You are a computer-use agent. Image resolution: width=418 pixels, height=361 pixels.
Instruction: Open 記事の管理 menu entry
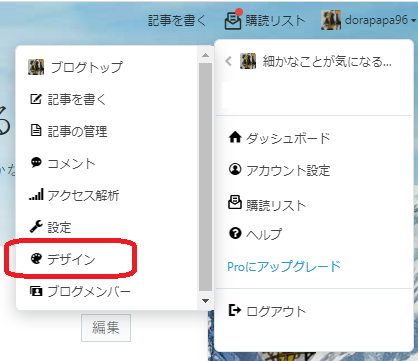pyautogui.click(x=77, y=131)
